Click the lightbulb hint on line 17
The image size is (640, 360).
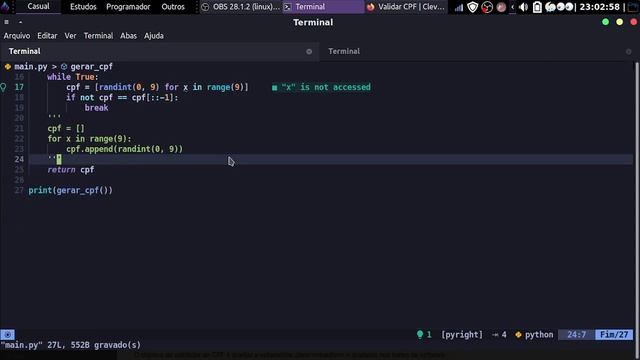point(4,87)
